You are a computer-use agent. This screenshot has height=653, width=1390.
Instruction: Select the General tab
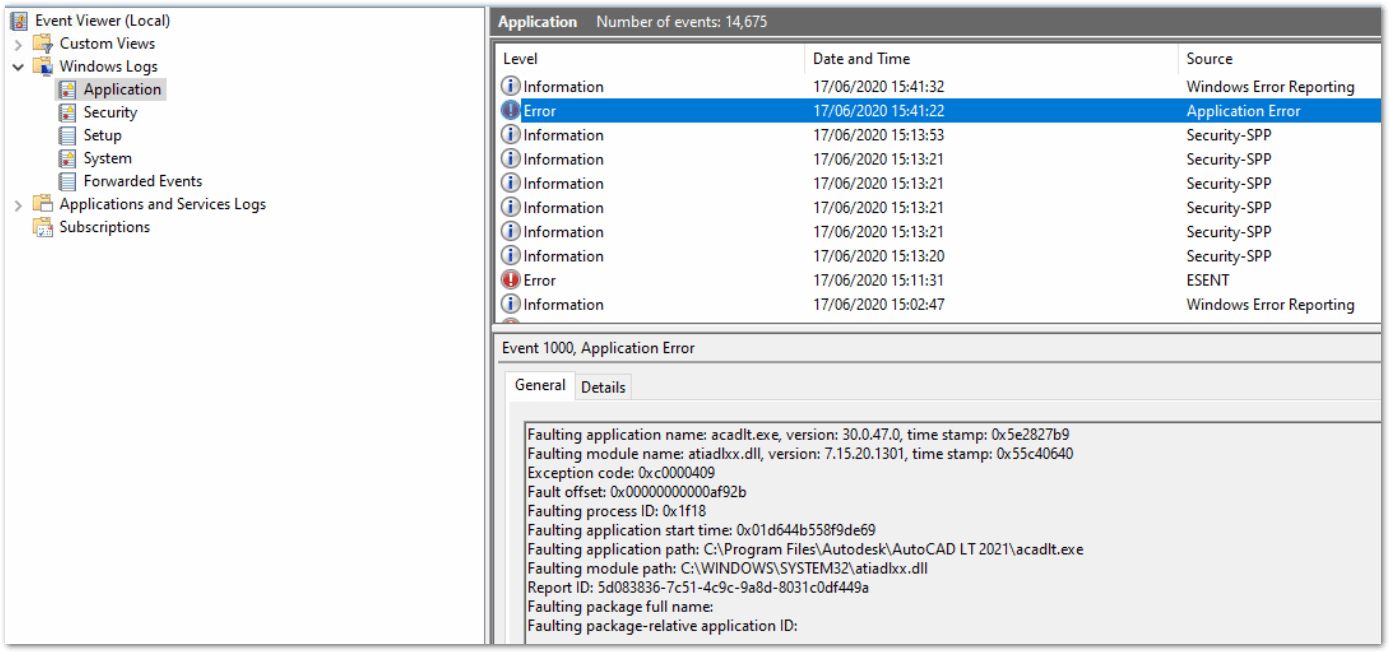(539, 385)
